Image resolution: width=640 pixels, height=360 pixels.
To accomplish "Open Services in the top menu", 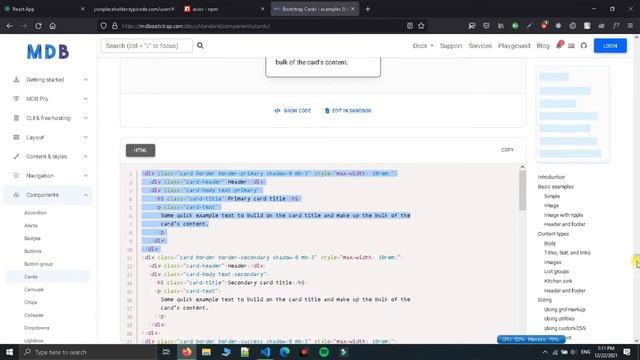I will tap(480, 46).
